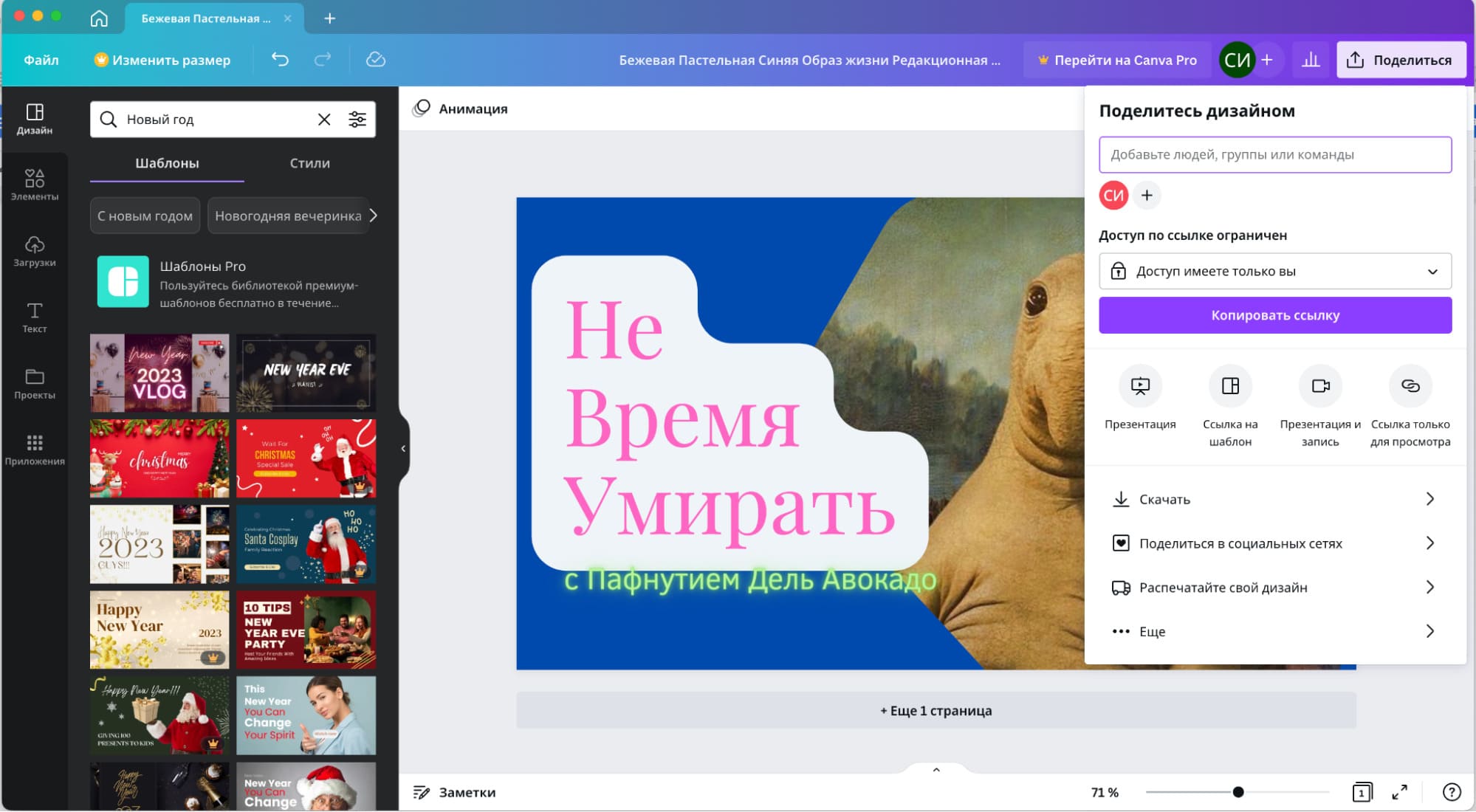Click Перейти на Canva Pro button
Viewport: 1476px width, 812px height.
(x=1117, y=60)
